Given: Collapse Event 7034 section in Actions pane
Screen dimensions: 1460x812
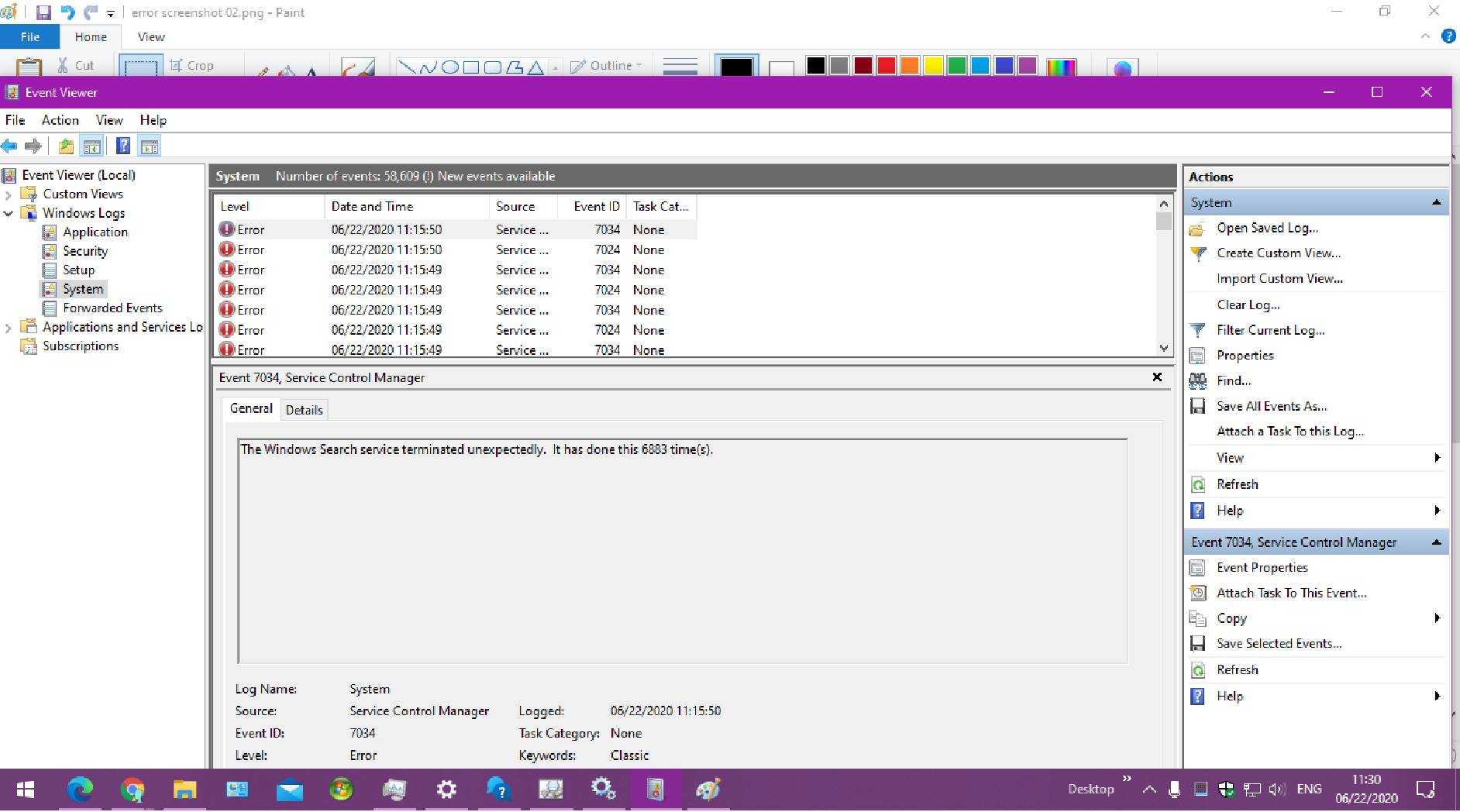Looking at the screenshot, I should (x=1437, y=542).
